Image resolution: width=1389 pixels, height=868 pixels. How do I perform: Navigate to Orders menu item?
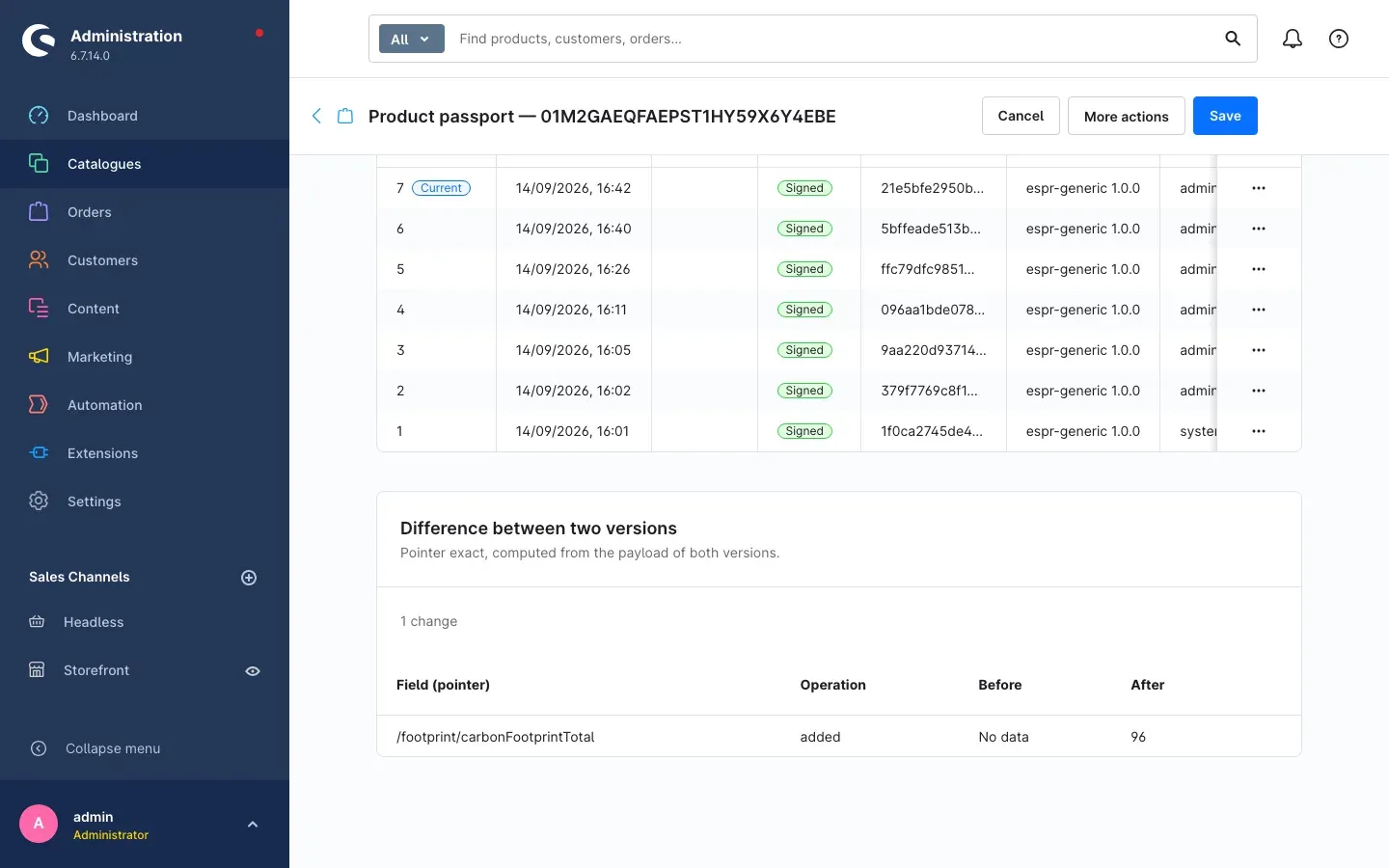pyautogui.click(x=145, y=212)
